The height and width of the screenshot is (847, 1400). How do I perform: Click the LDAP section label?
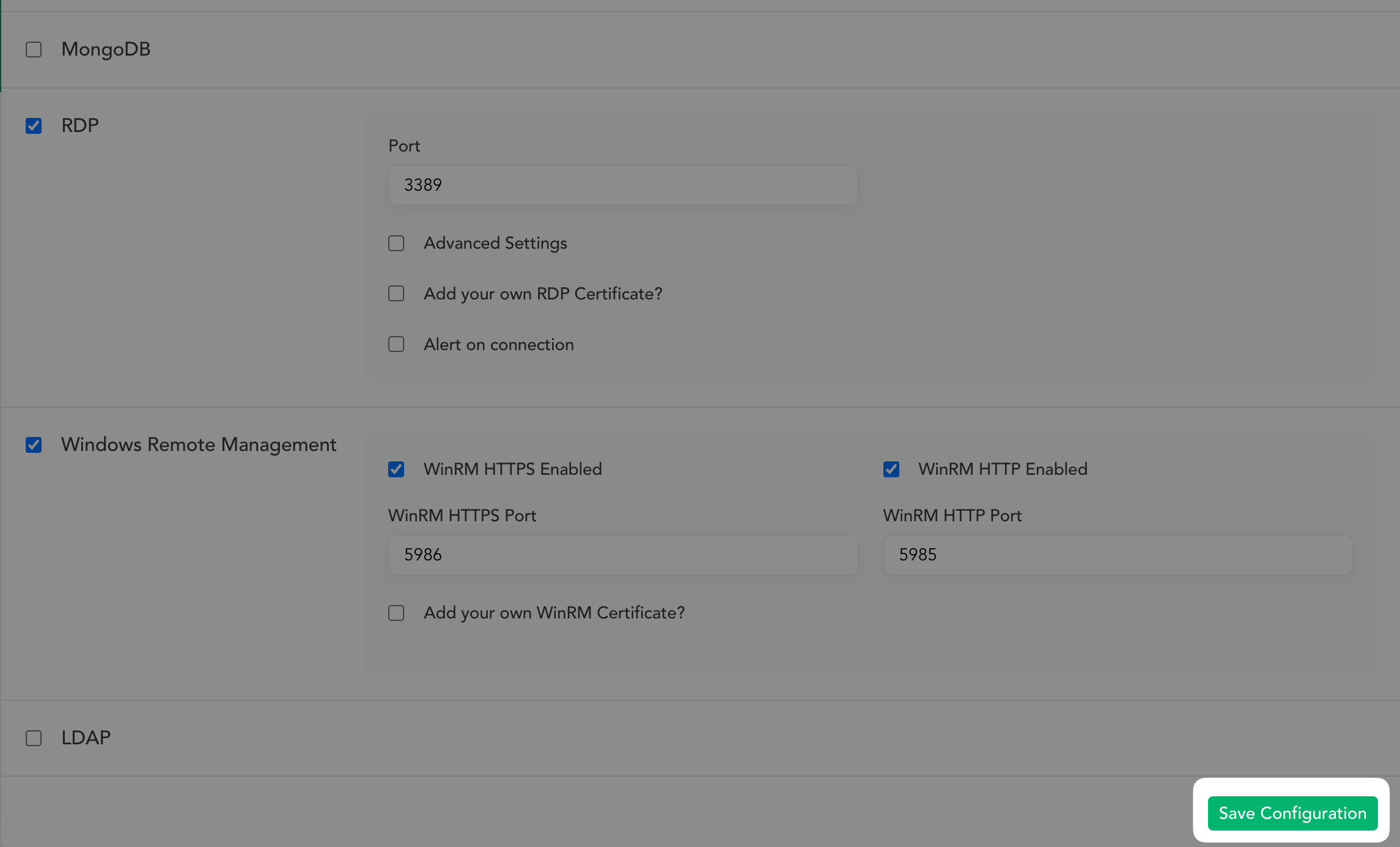pos(85,738)
